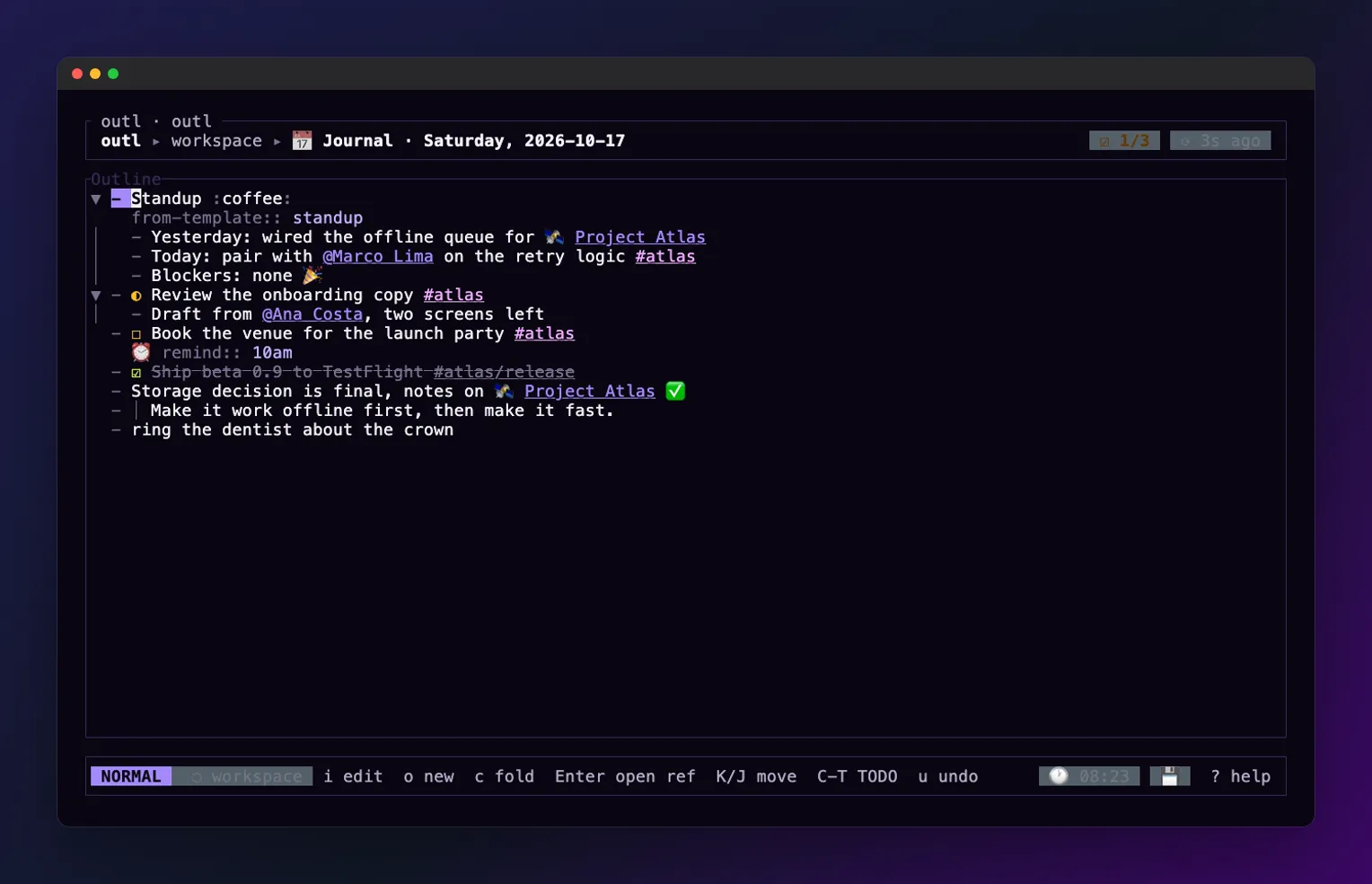The height and width of the screenshot is (884, 1372).
Task: Click the clock icon beside 08:23
Action: 1059,776
